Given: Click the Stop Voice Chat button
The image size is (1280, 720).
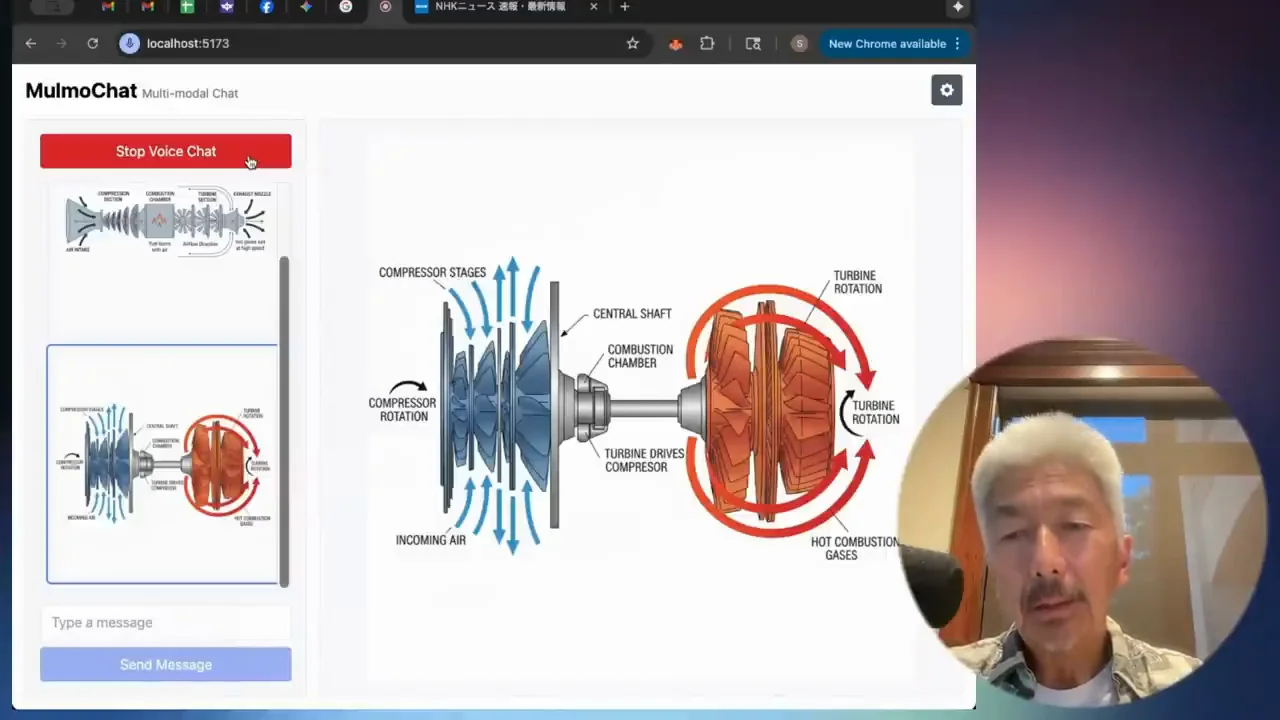Looking at the screenshot, I should (166, 151).
